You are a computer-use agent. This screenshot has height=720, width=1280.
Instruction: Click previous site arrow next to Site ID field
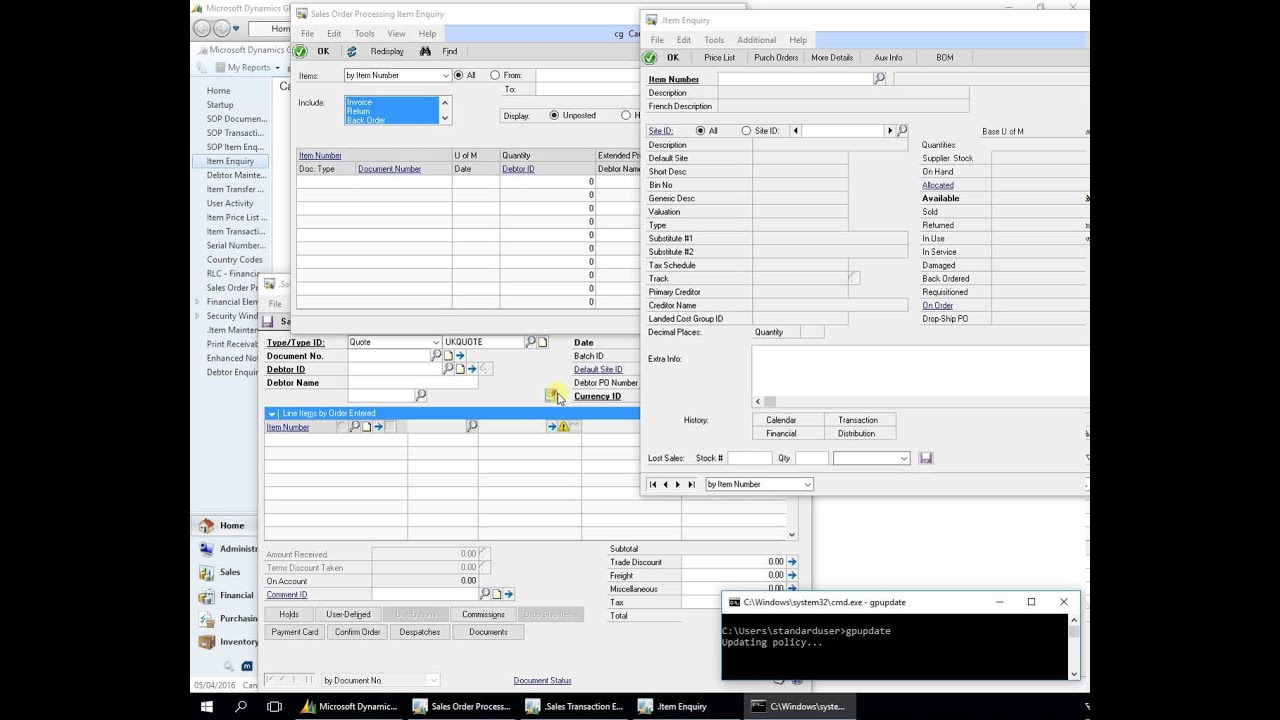coord(796,131)
